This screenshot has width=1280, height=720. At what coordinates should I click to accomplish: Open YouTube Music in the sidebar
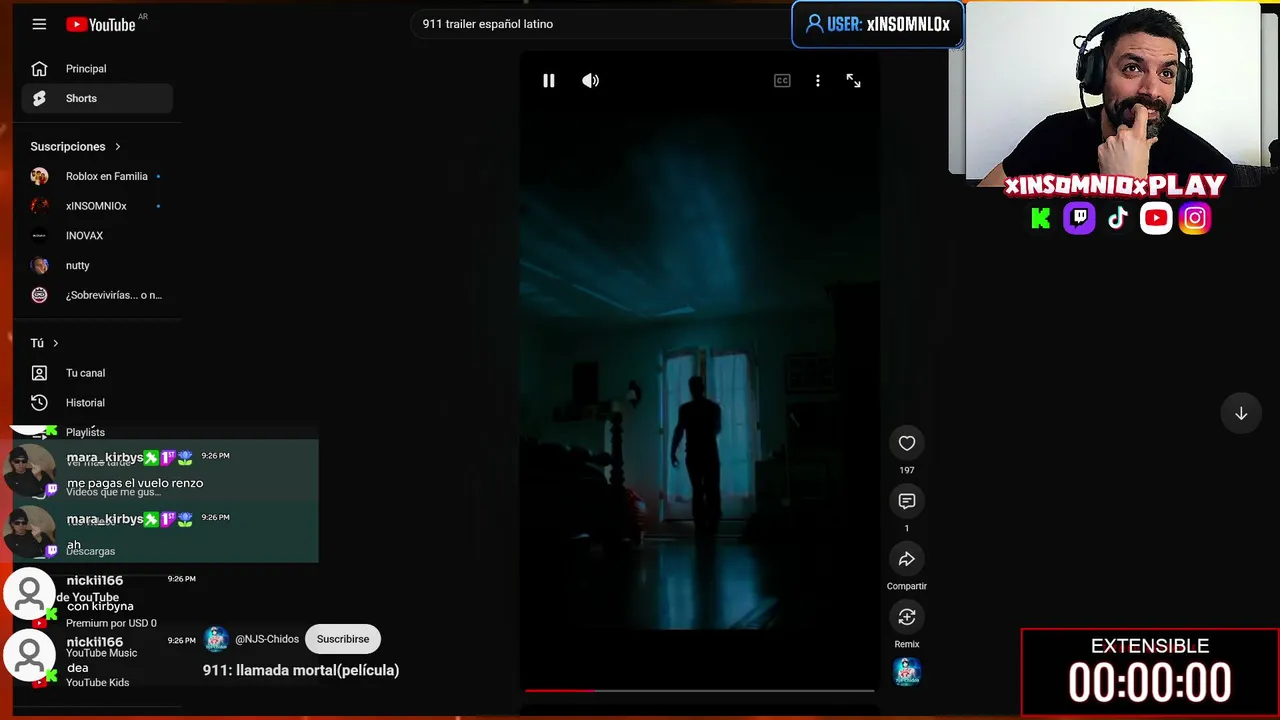[102, 654]
